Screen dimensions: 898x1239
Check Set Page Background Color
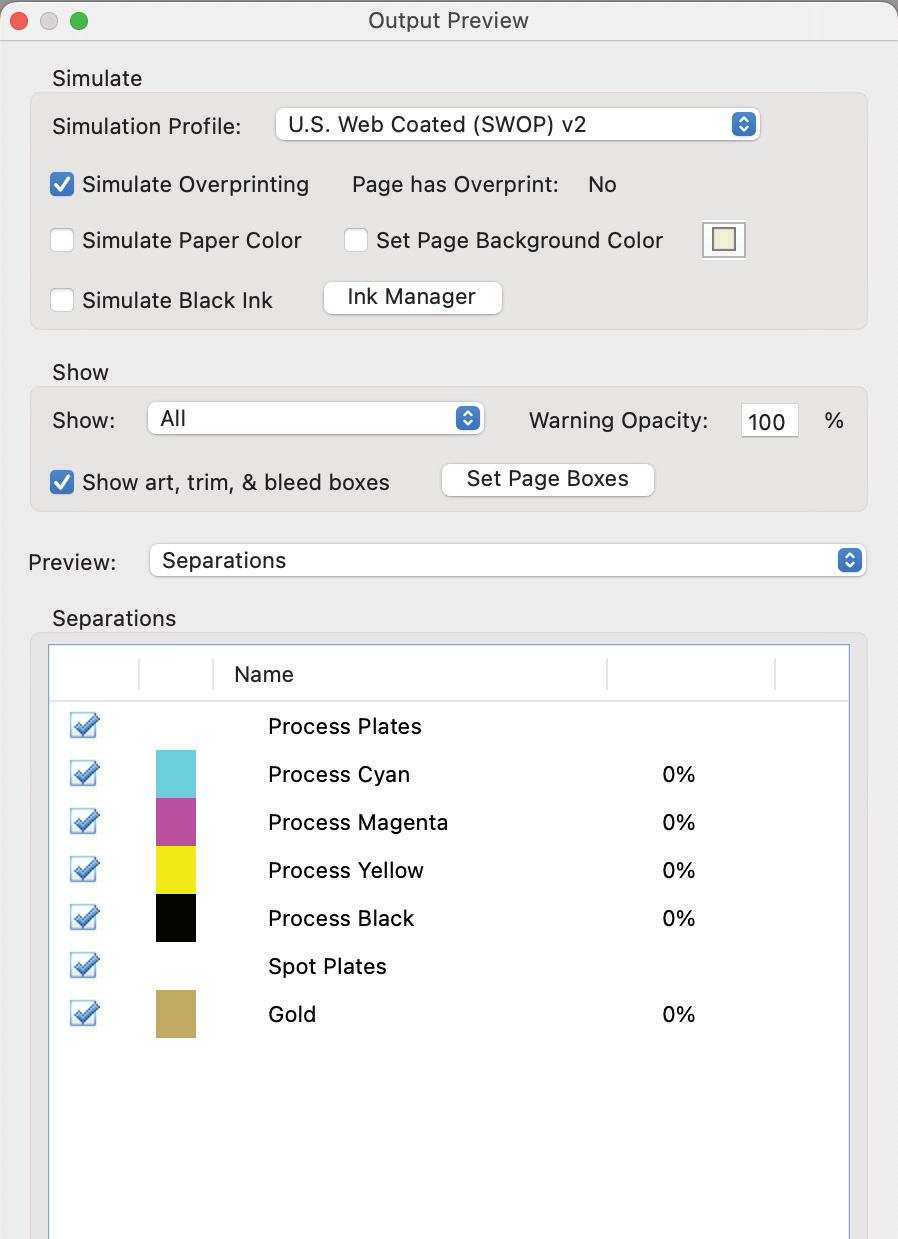[x=356, y=240]
